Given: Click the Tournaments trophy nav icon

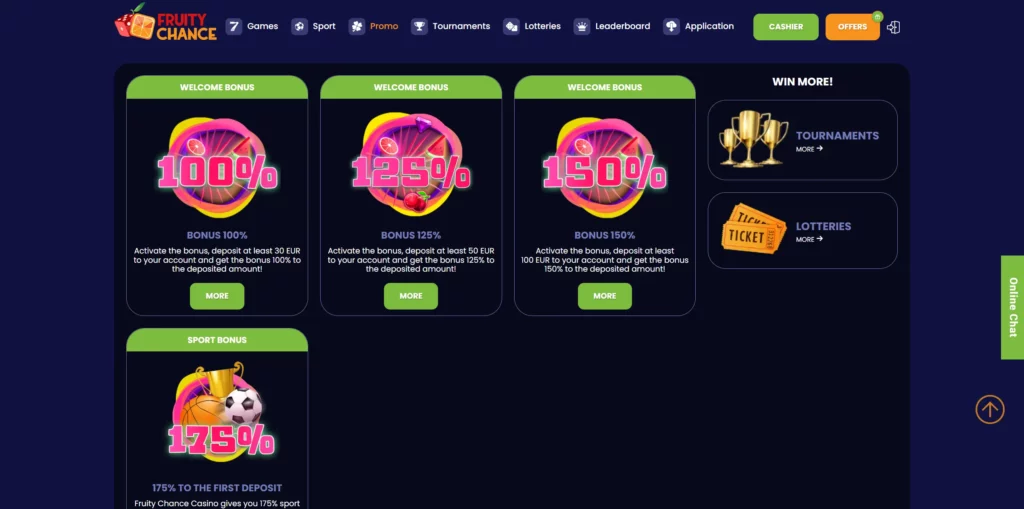Looking at the screenshot, I should click(419, 27).
